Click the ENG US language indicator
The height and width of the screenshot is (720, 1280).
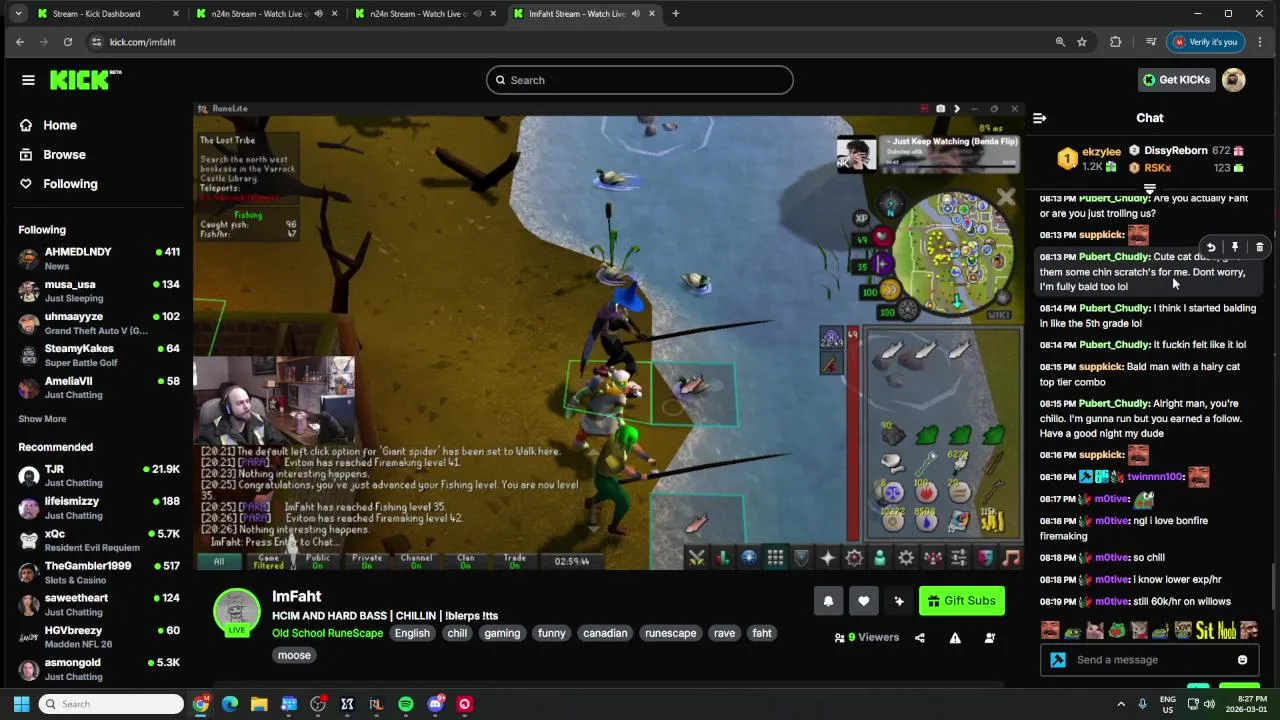point(1168,704)
